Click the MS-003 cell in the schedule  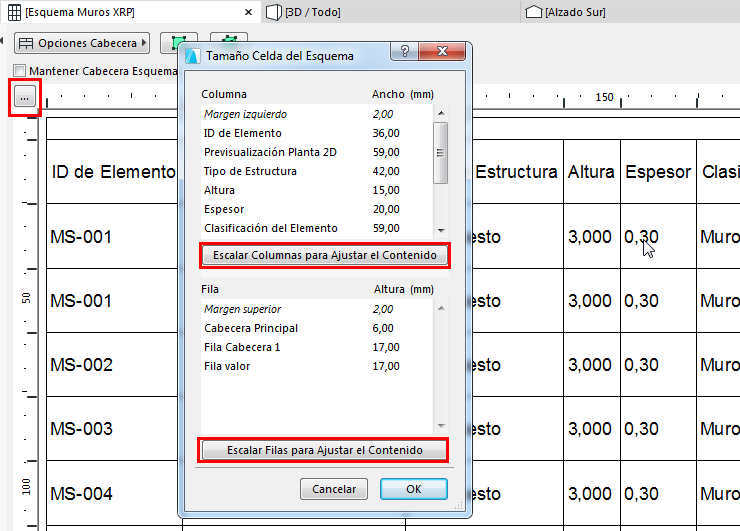[x=113, y=429]
